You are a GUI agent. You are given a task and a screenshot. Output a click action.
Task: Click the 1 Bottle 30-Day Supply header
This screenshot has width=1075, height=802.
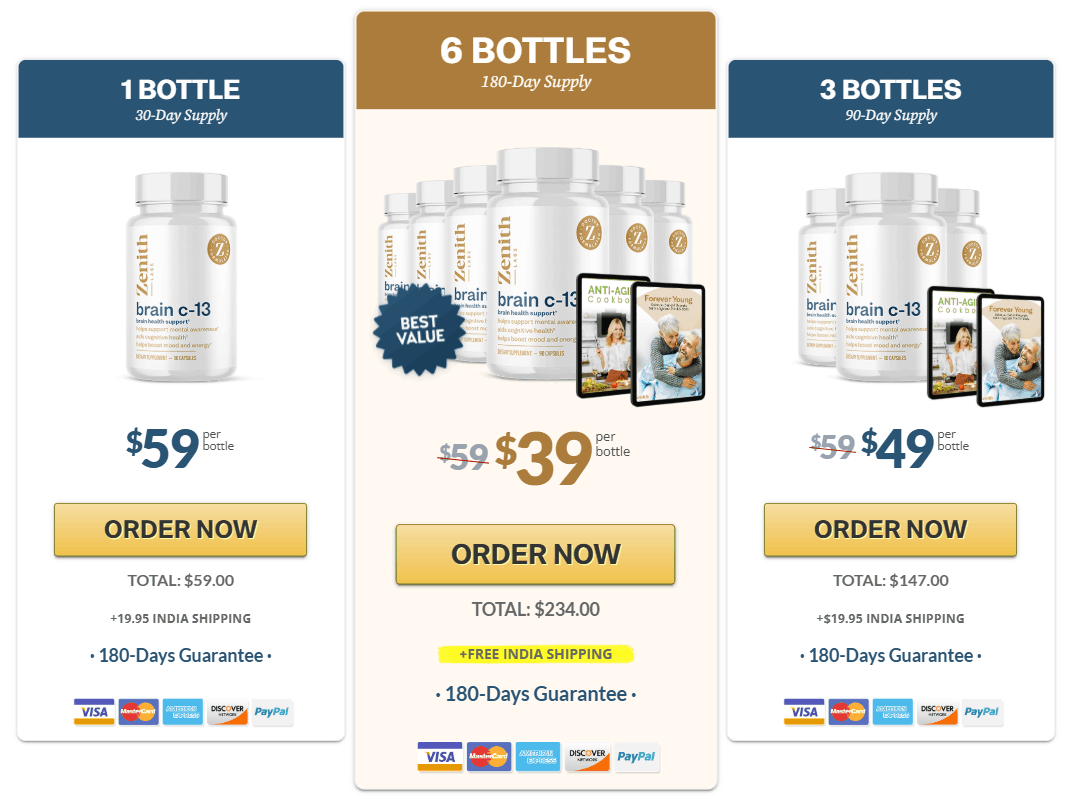click(181, 99)
